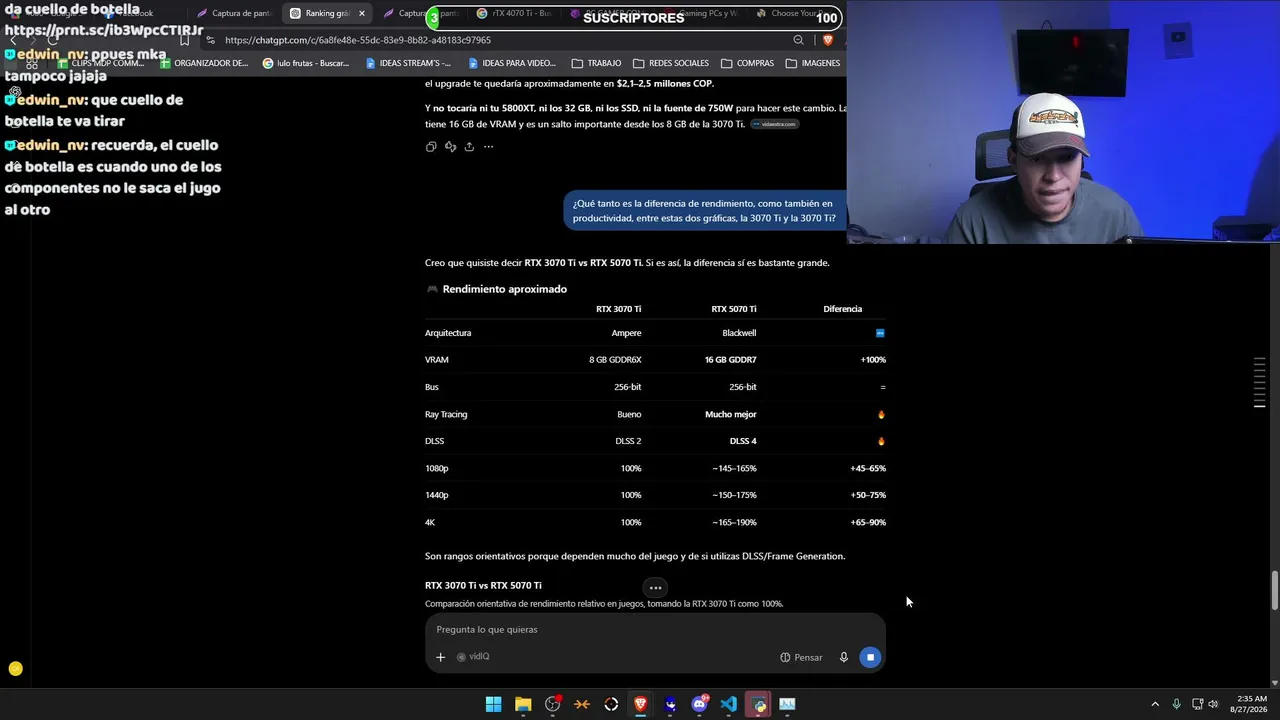
Task: Open the hooded-figure app in the taskbar
Action: 670,704
